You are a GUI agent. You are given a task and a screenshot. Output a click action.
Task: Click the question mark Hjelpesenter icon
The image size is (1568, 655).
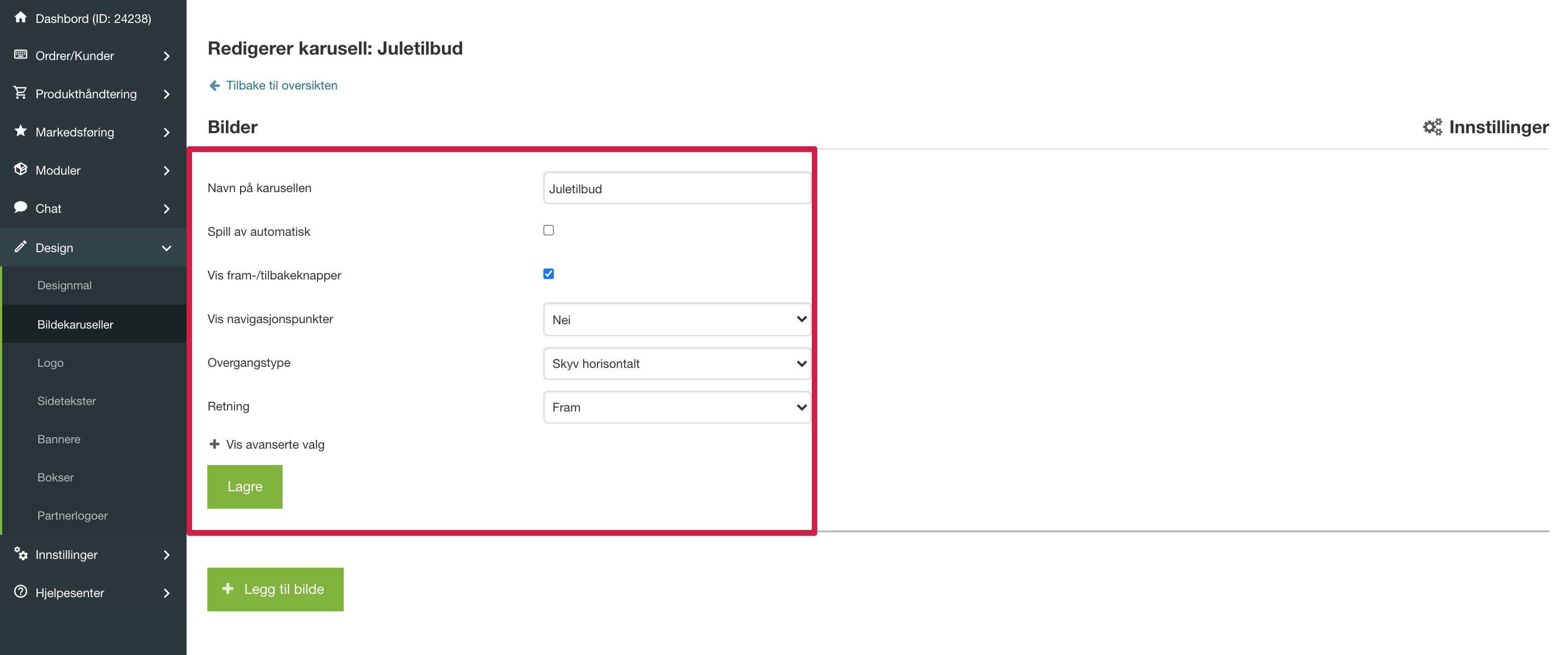coord(21,591)
